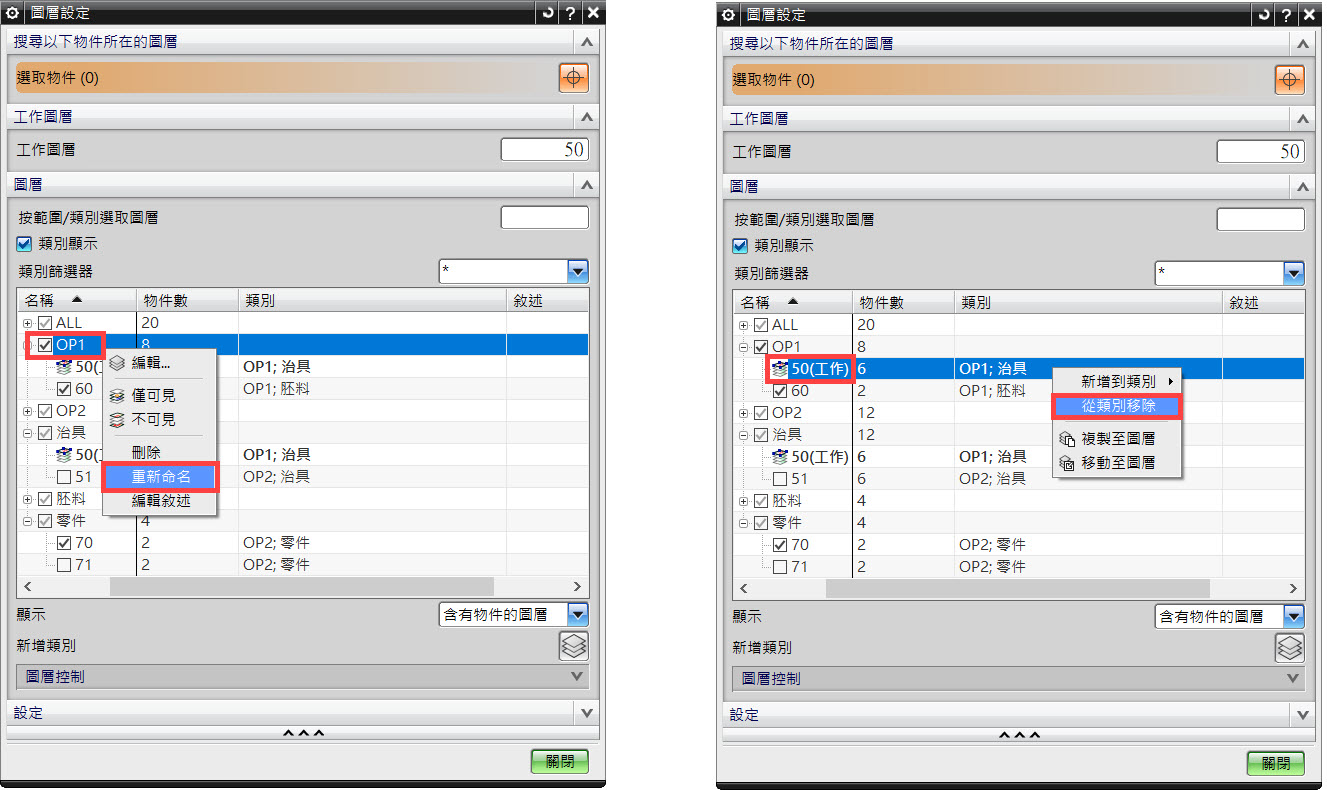Image resolution: width=1327 pixels, height=790 pixels.
Task: Click right scroll arrow in right dialog list
Action: pyautogui.click(x=1293, y=589)
